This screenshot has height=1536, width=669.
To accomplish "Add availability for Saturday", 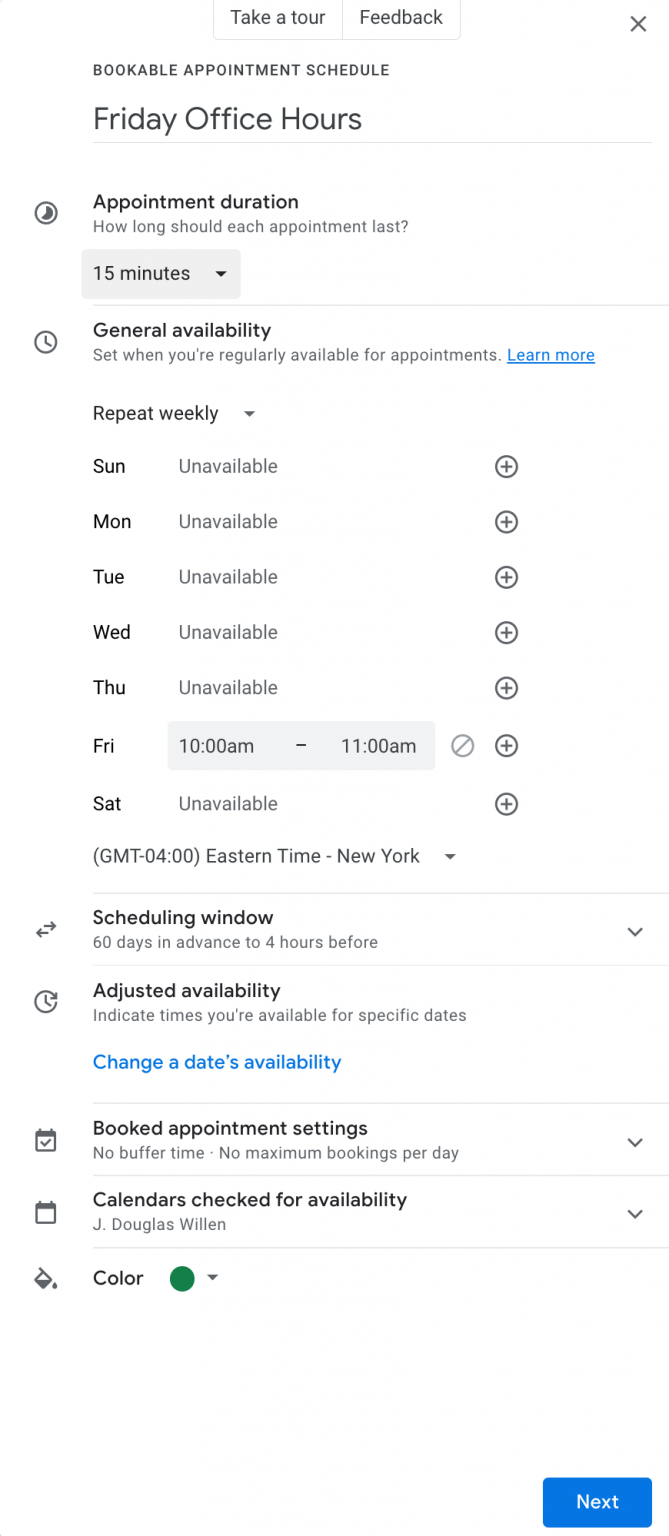I will pos(506,803).
